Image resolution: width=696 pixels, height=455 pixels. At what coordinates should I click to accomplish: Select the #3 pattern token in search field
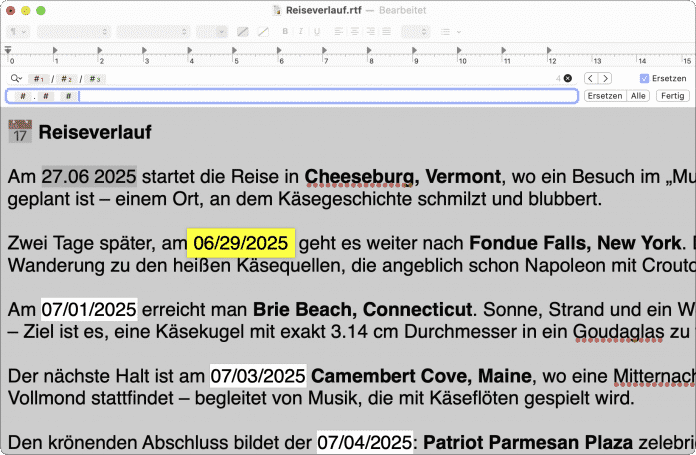pos(95,79)
